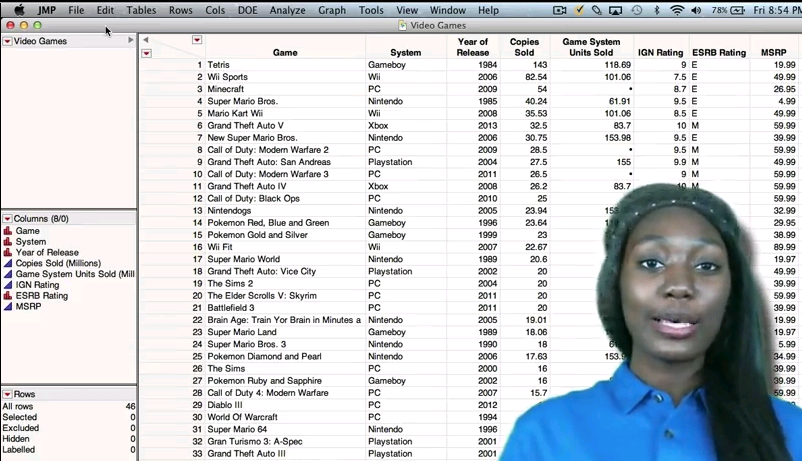
Task: Click the nominal icon beside Game column
Action: click(8, 231)
